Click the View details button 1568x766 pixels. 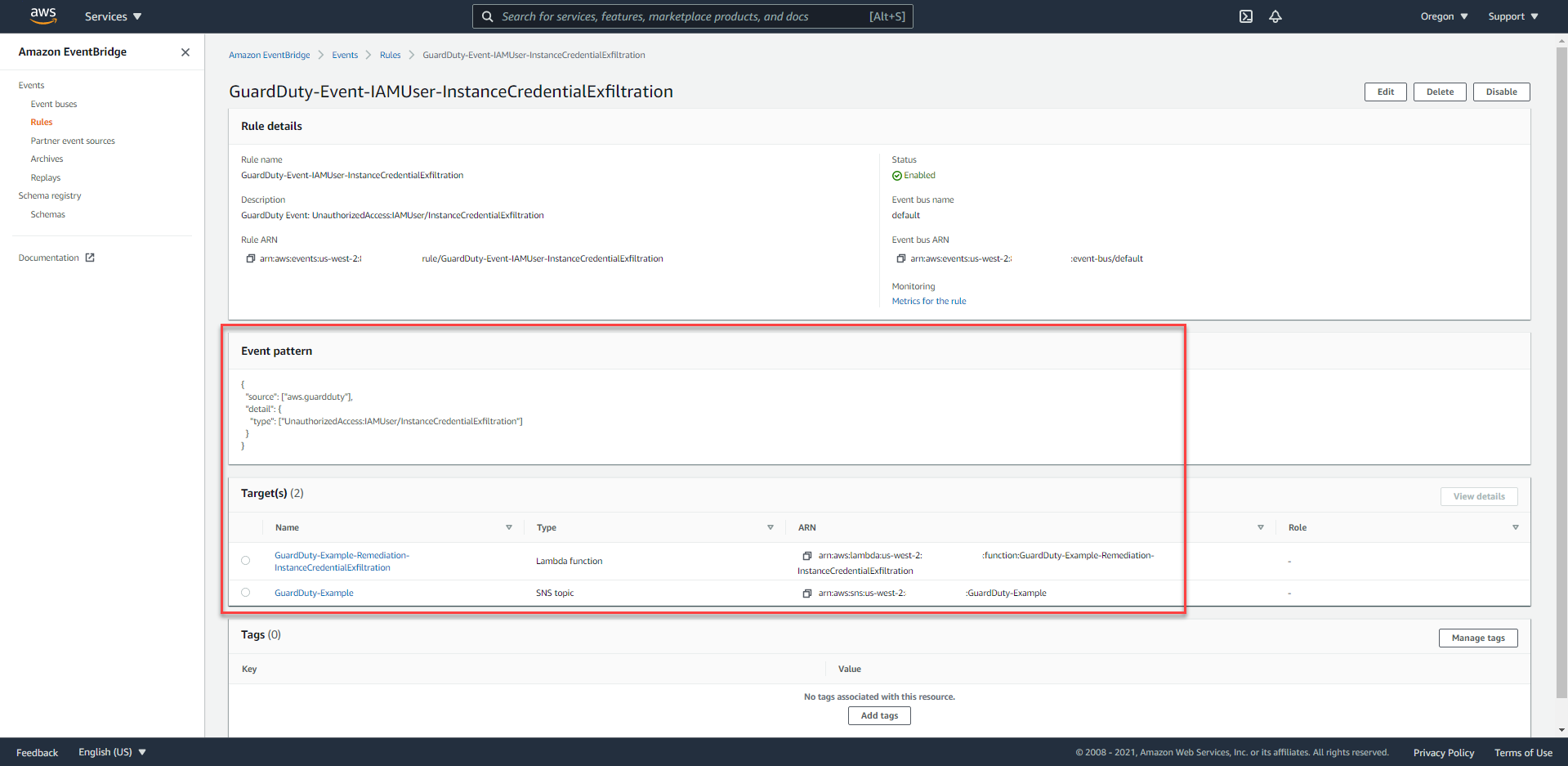click(x=1479, y=496)
